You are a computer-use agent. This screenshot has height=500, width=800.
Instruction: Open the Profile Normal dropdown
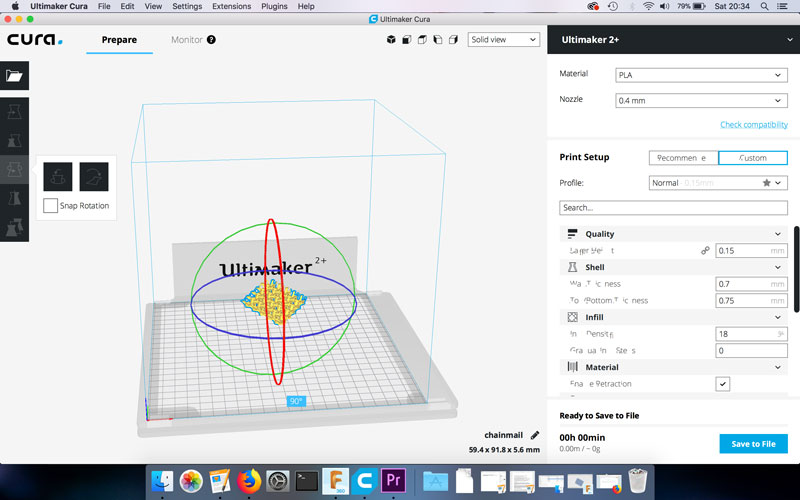pos(718,183)
